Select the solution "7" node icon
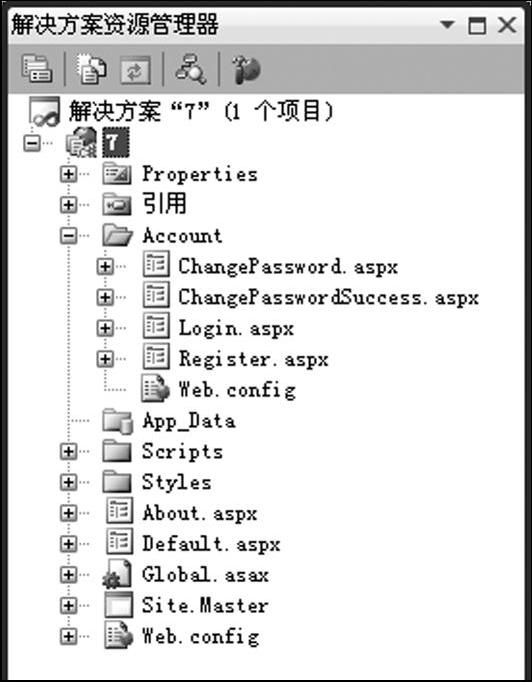Screen dimensions: 532x682 pos(44,111)
